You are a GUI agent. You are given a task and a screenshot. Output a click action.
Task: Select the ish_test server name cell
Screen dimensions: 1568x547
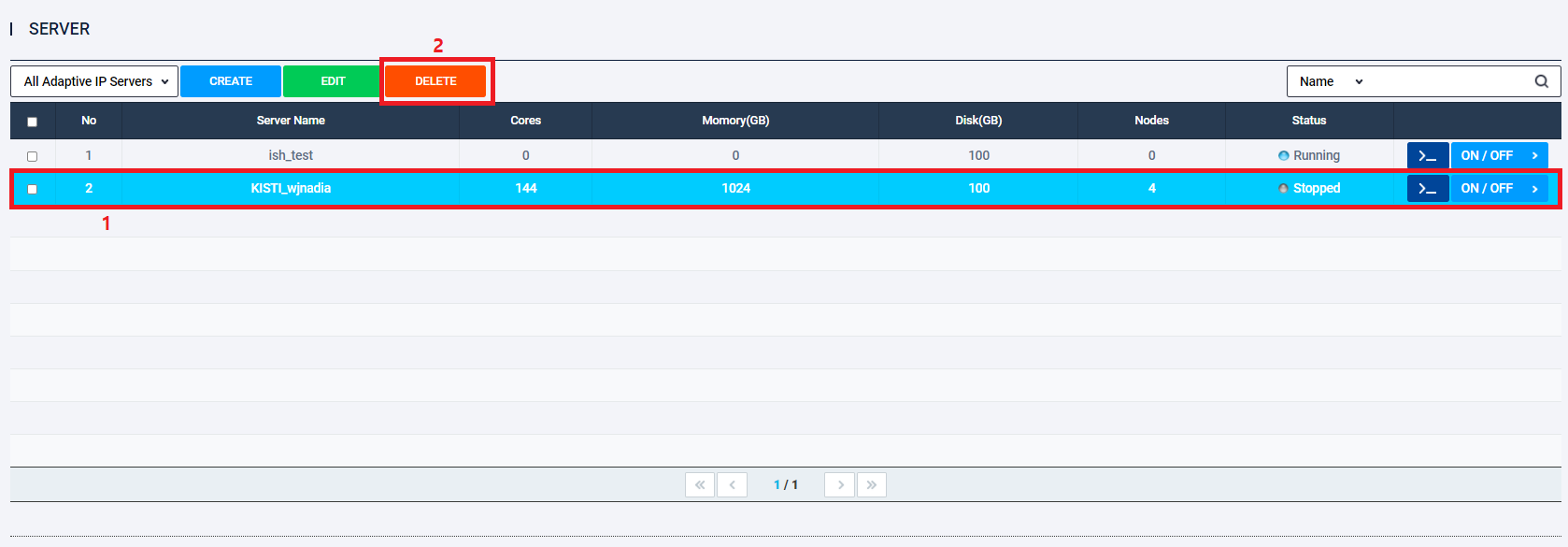coord(291,155)
